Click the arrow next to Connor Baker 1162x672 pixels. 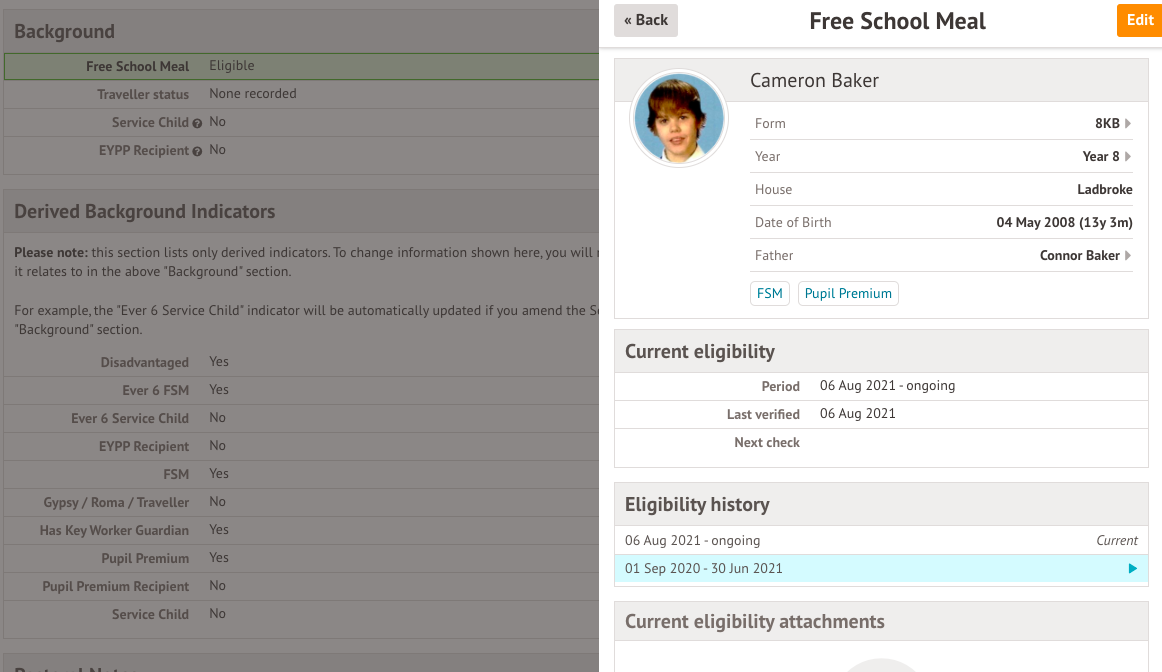pyautogui.click(x=1128, y=256)
